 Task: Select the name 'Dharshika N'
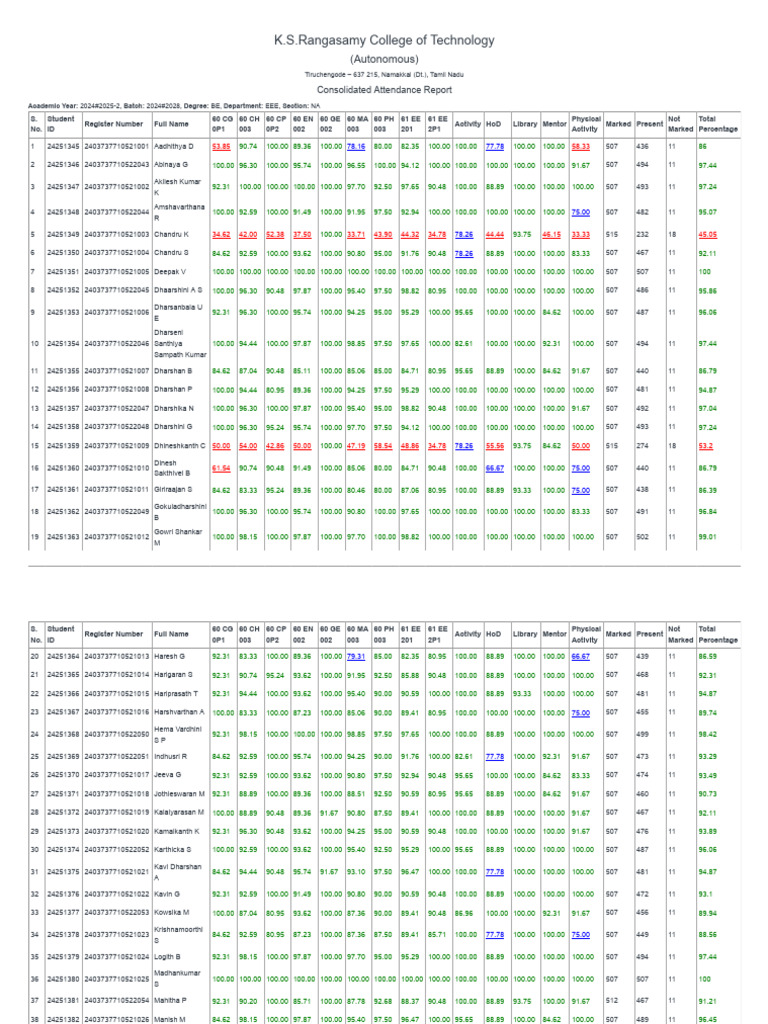pos(174,408)
